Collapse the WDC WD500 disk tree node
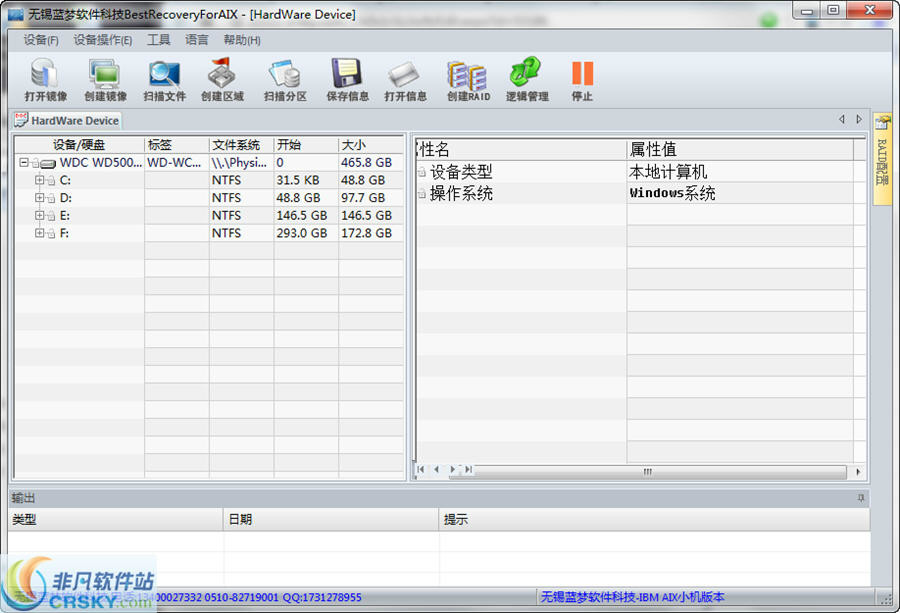 click(x=23, y=162)
